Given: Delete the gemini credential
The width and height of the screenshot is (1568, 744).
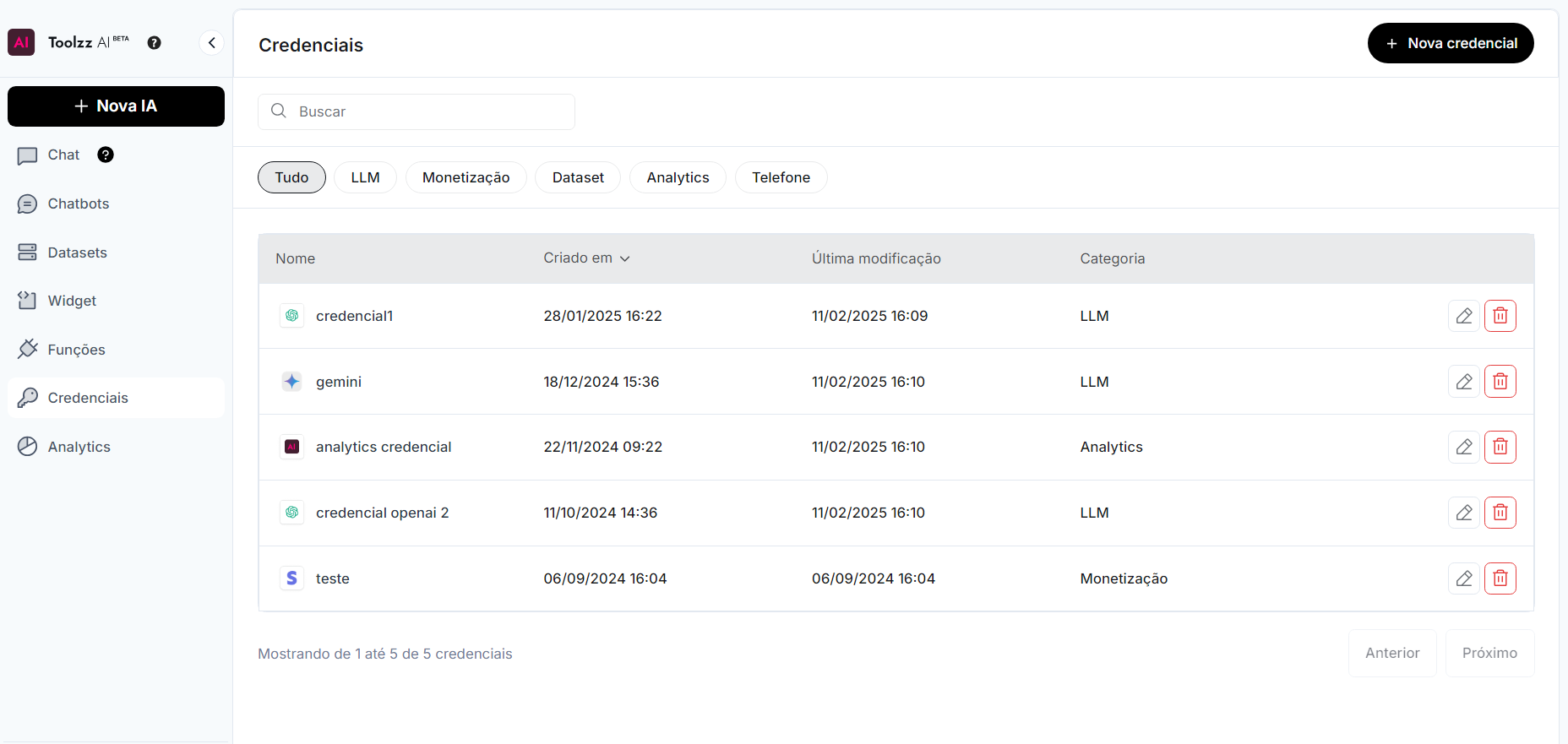Looking at the screenshot, I should point(1500,382).
